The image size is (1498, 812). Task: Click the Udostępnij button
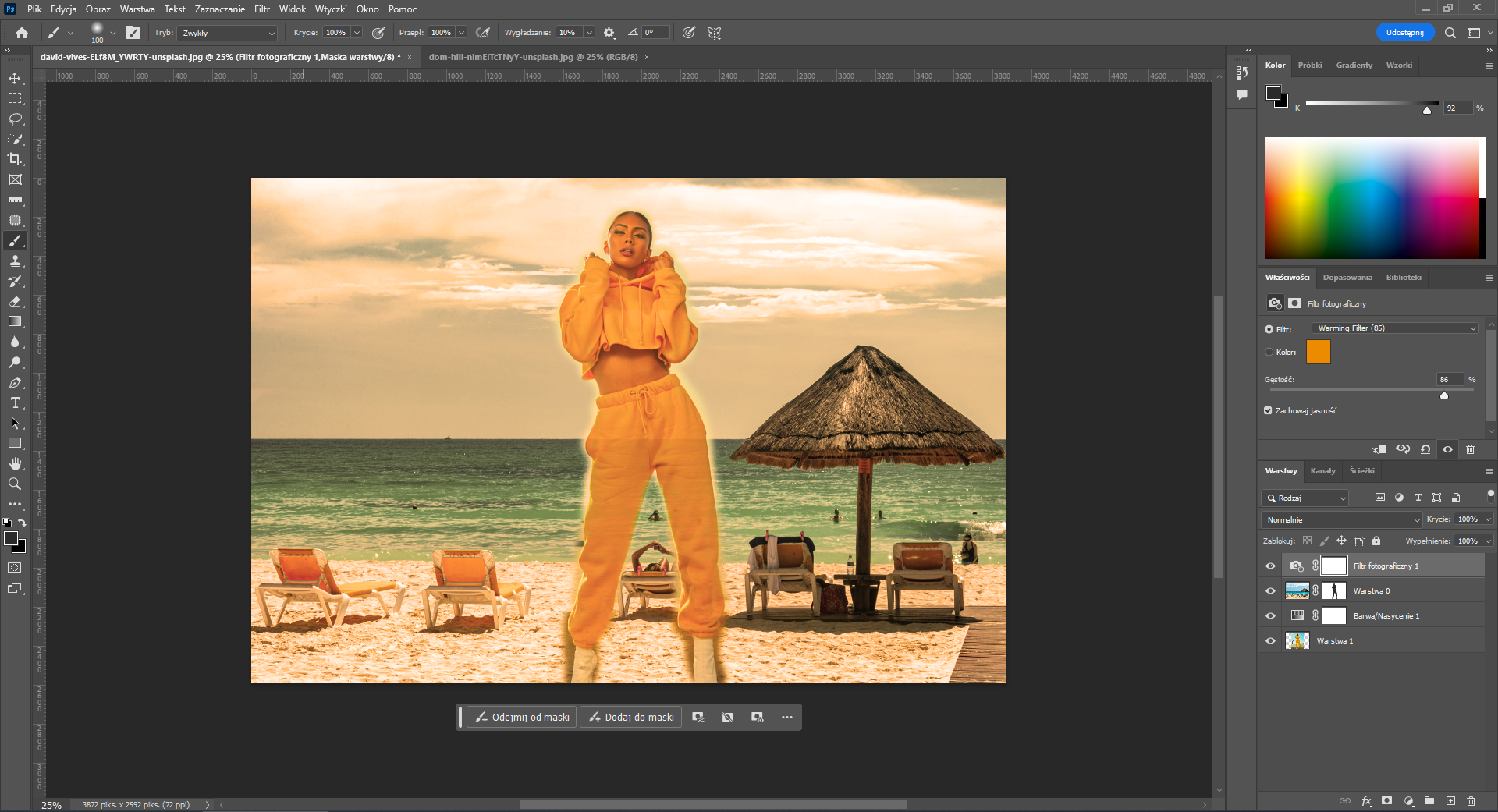[1404, 33]
